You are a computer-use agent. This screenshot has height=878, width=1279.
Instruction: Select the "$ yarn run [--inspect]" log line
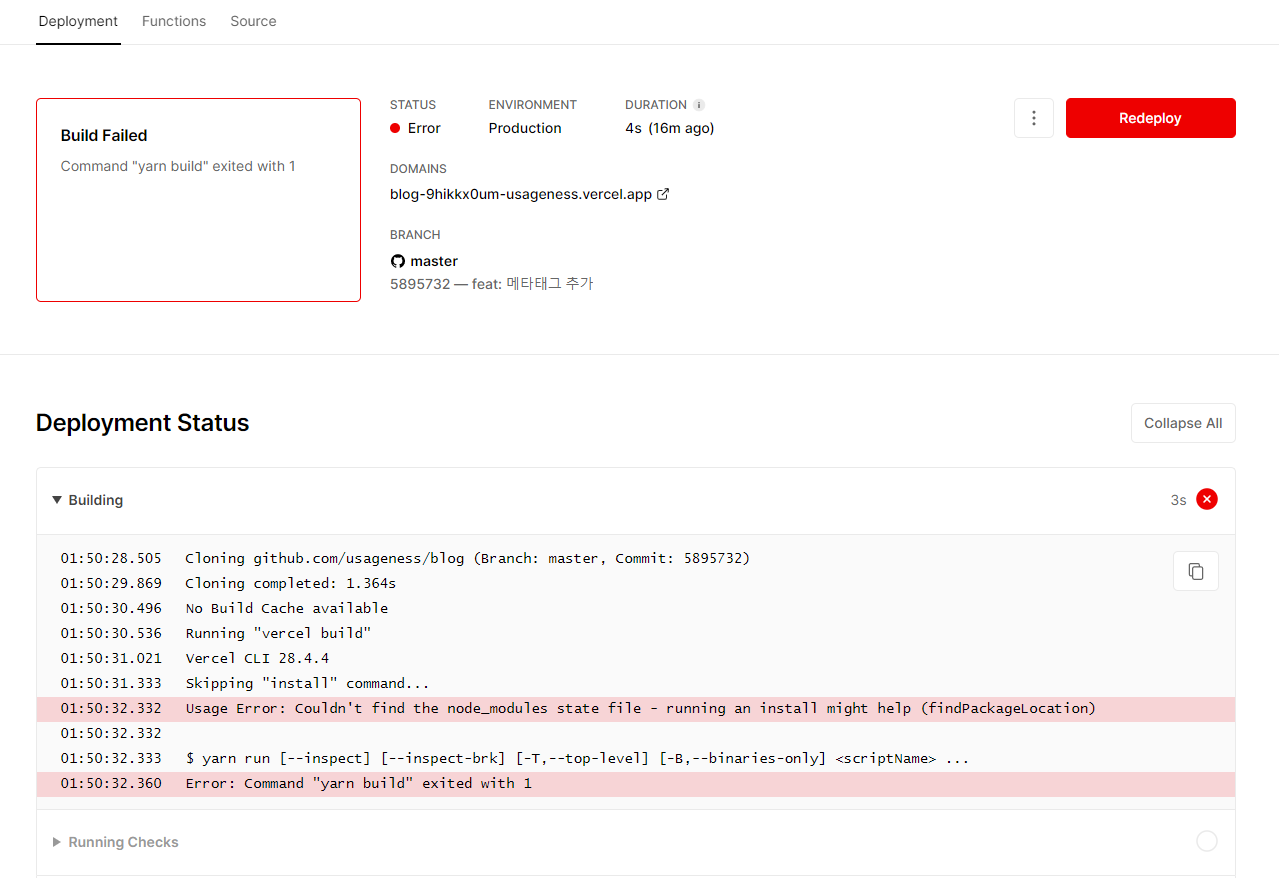636,759
